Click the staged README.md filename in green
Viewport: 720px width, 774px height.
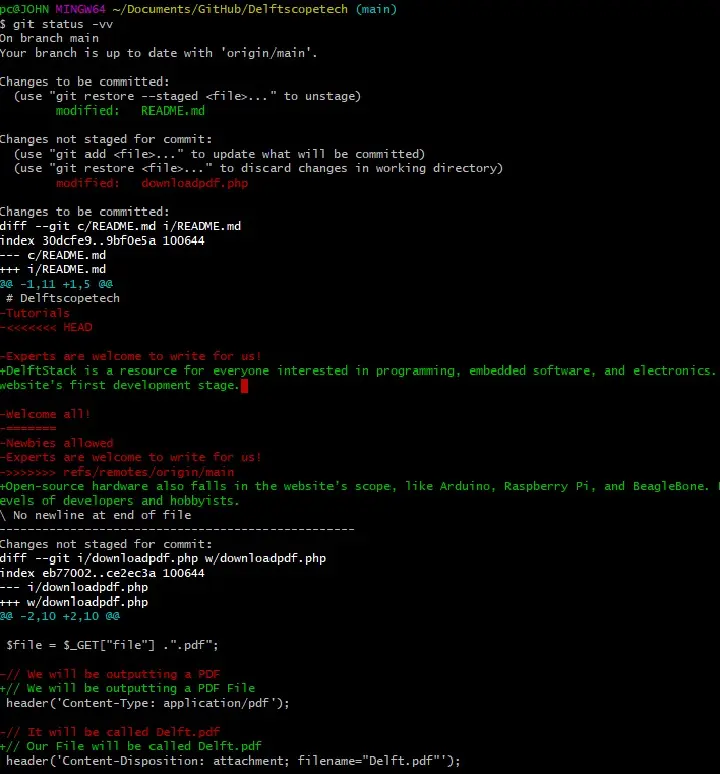click(173, 111)
